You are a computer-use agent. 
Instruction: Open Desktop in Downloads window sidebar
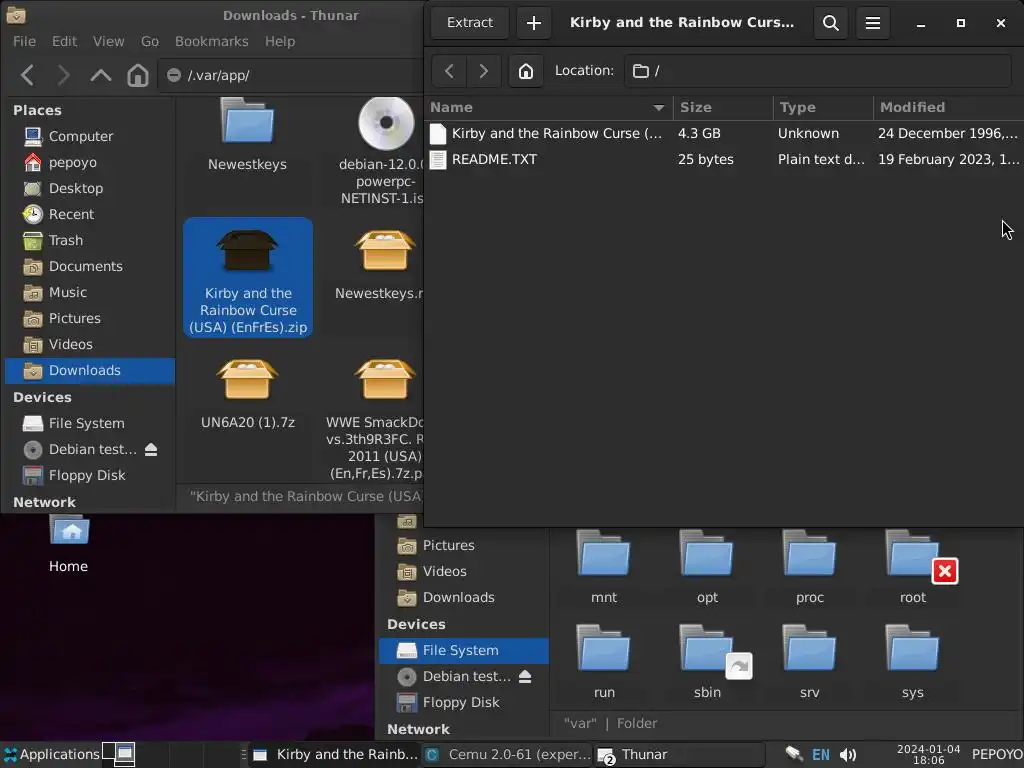90,188
